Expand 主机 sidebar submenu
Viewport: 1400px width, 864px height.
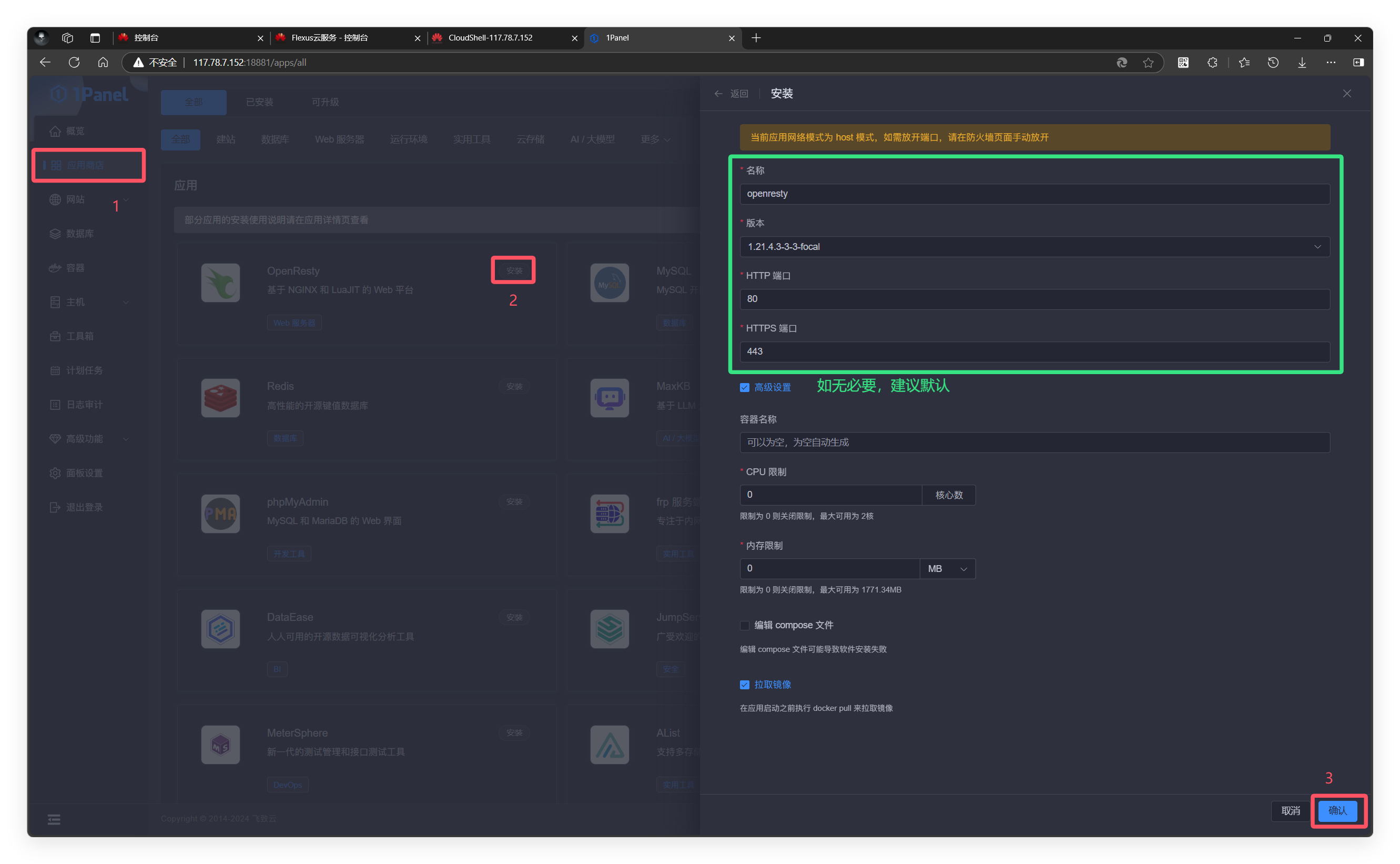click(126, 302)
